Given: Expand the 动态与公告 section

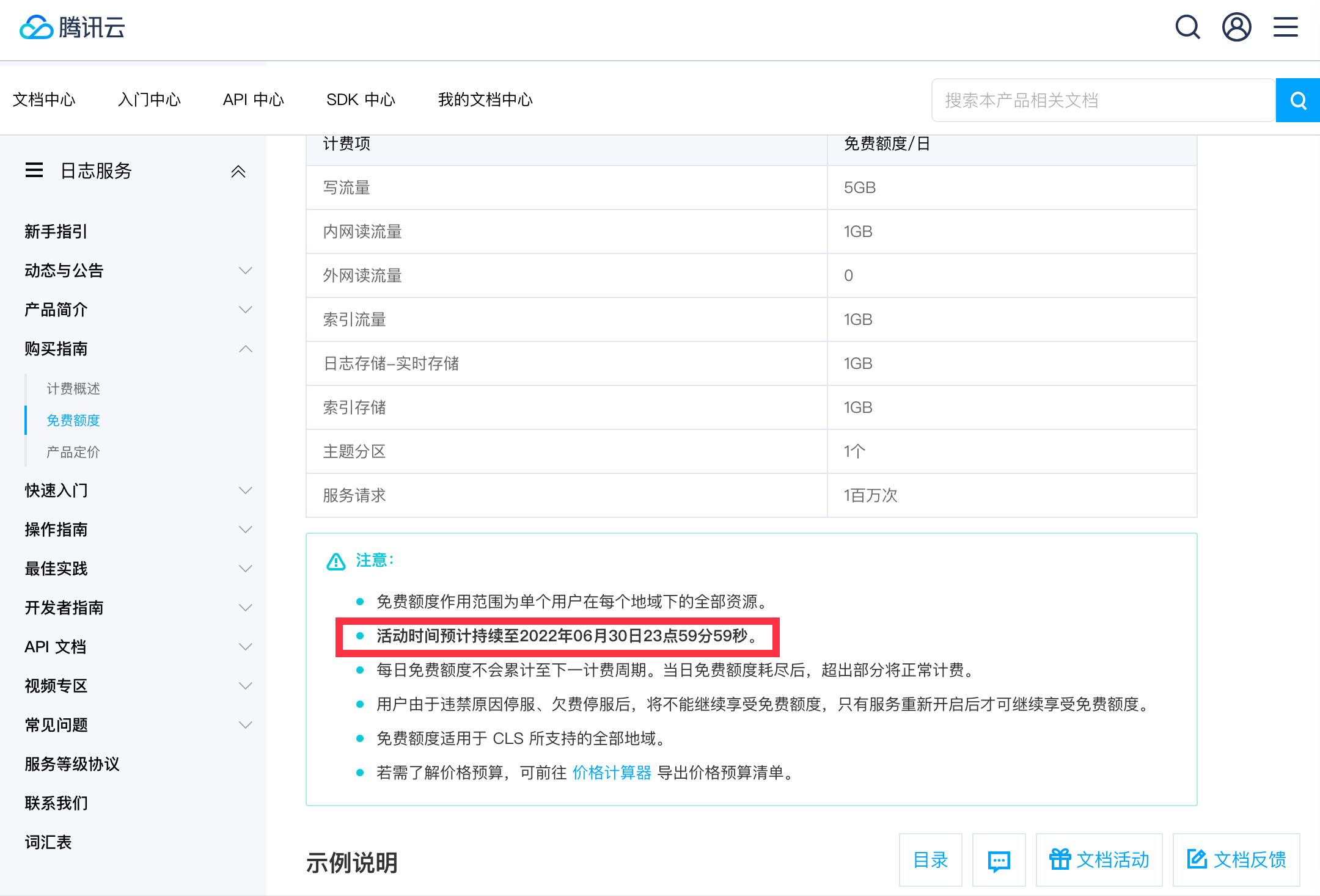Looking at the screenshot, I should point(246,270).
